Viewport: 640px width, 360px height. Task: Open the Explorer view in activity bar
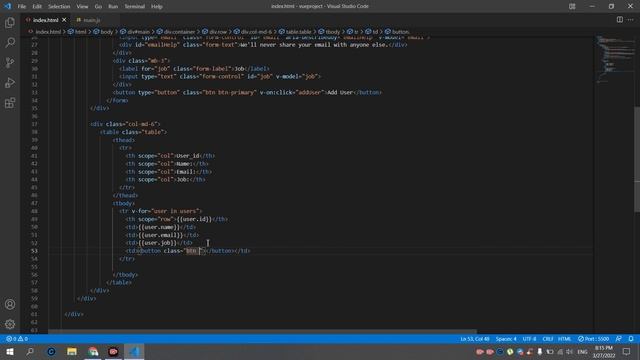pos(10,22)
